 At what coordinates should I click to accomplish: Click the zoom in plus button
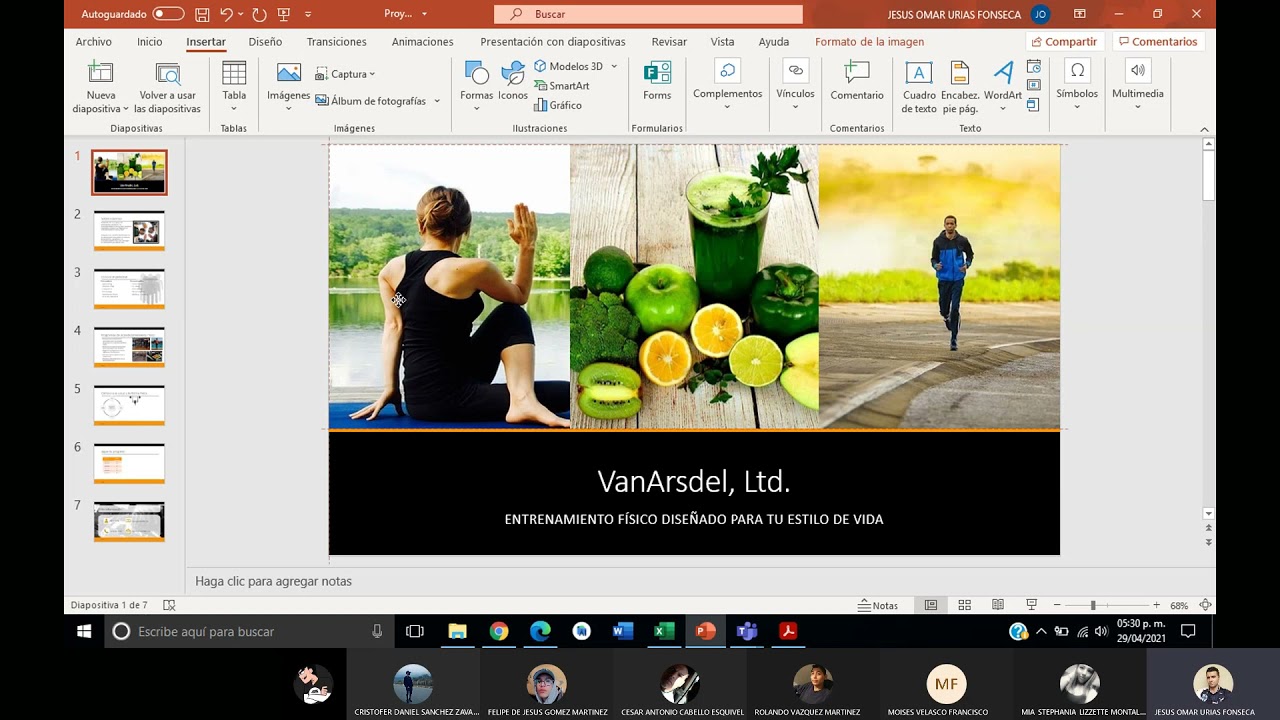[1156, 605]
